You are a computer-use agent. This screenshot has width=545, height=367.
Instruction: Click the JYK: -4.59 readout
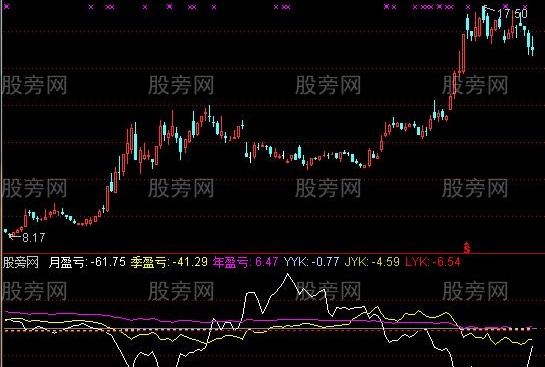click(372, 262)
